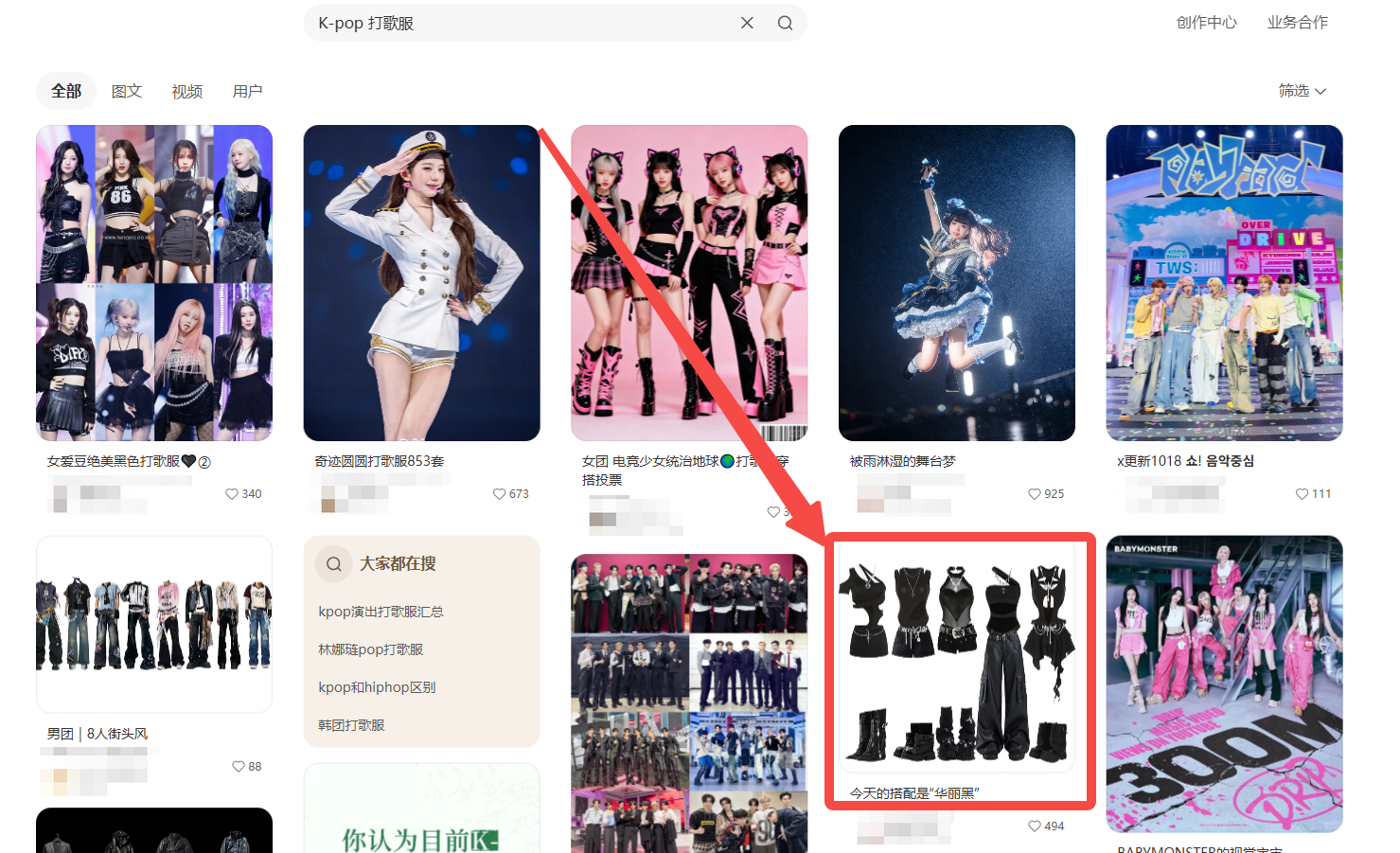
Task: Open 创作中心 link
Action: [x=1206, y=23]
